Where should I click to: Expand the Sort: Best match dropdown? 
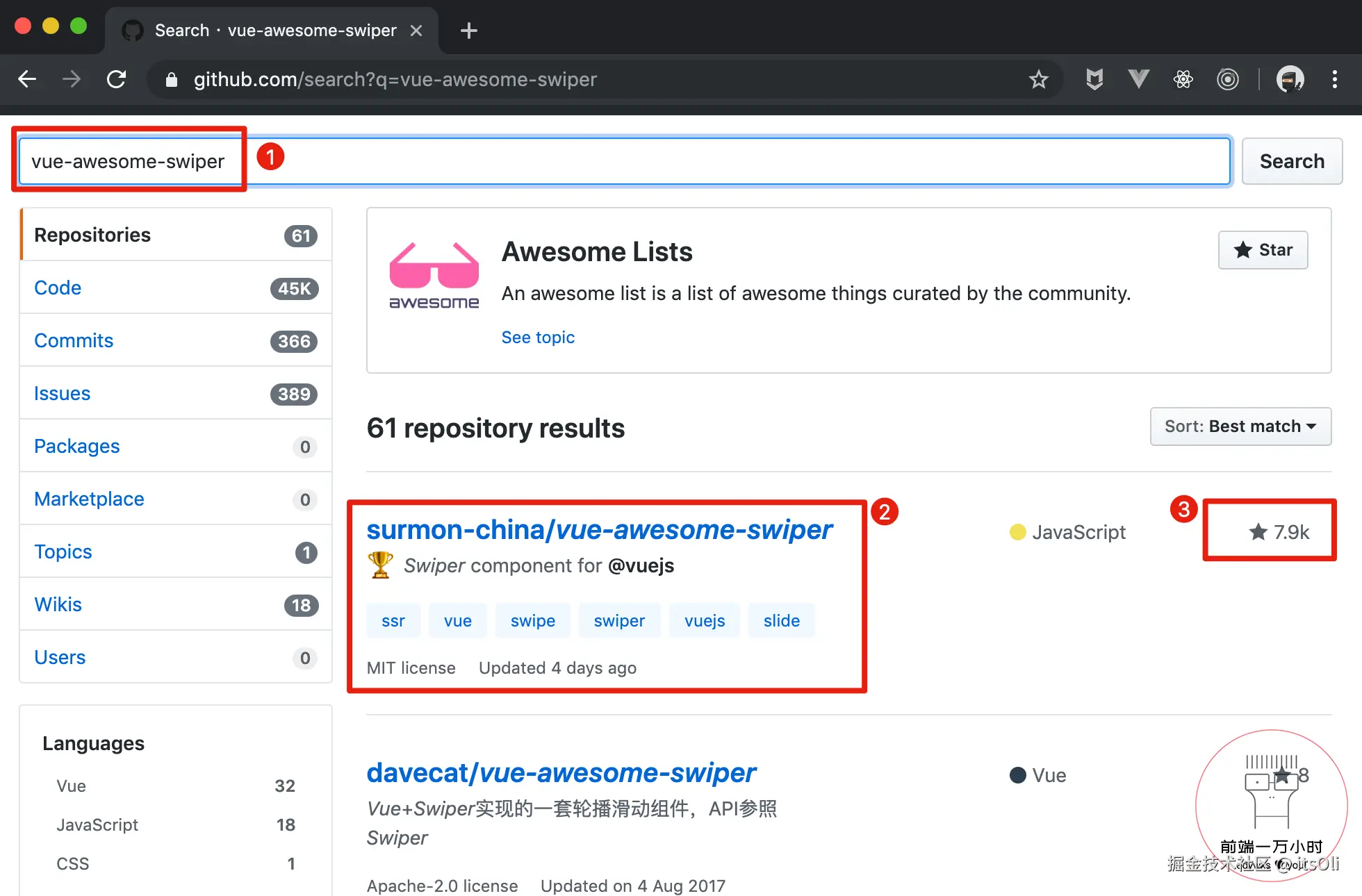1240,426
